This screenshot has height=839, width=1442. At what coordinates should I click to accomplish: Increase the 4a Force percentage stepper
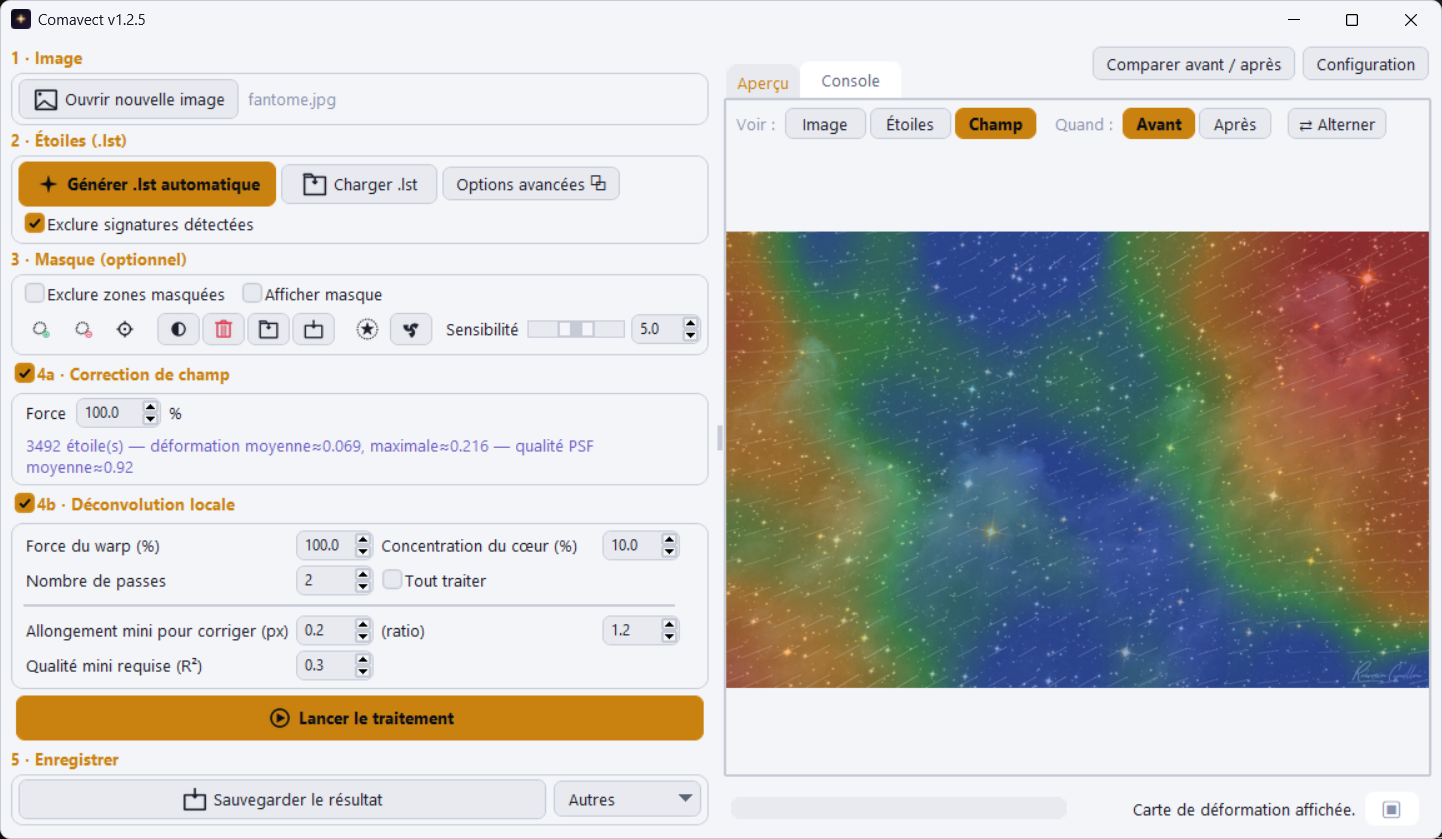pyautogui.click(x=150, y=408)
